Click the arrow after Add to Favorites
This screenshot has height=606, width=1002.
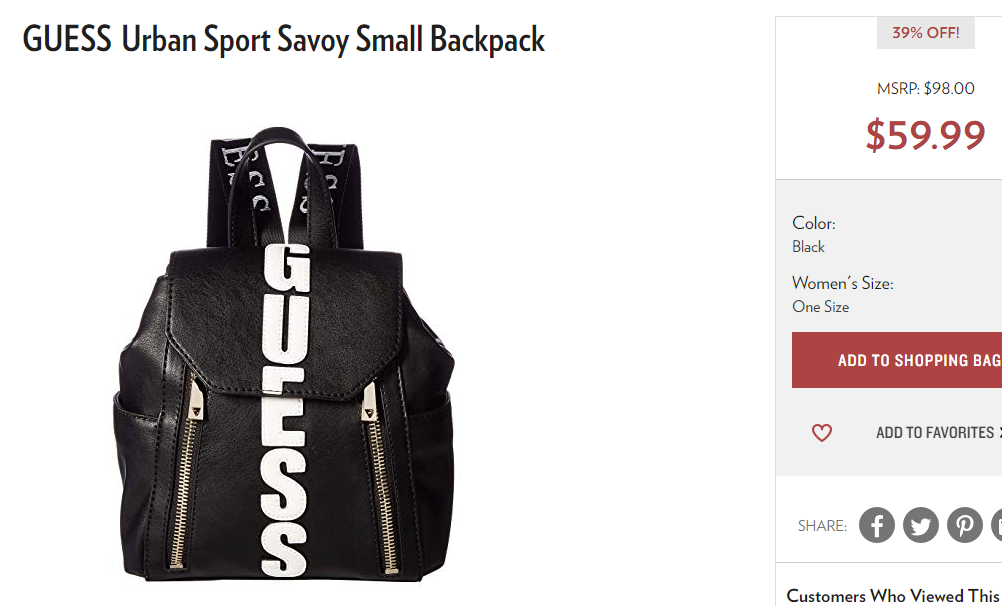click(999, 433)
